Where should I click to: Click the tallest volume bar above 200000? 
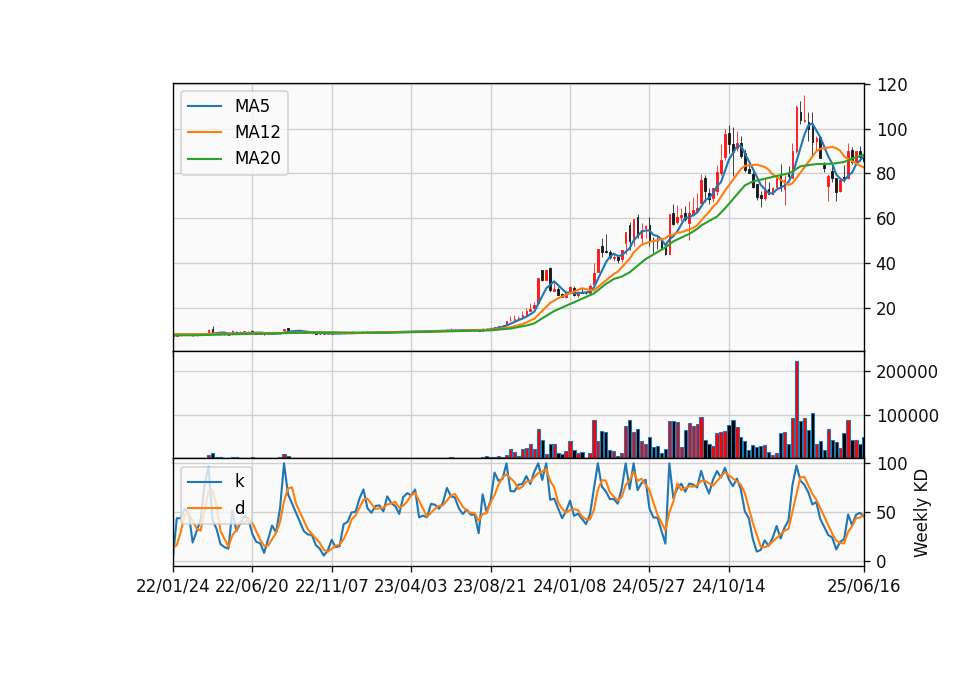pos(797,410)
